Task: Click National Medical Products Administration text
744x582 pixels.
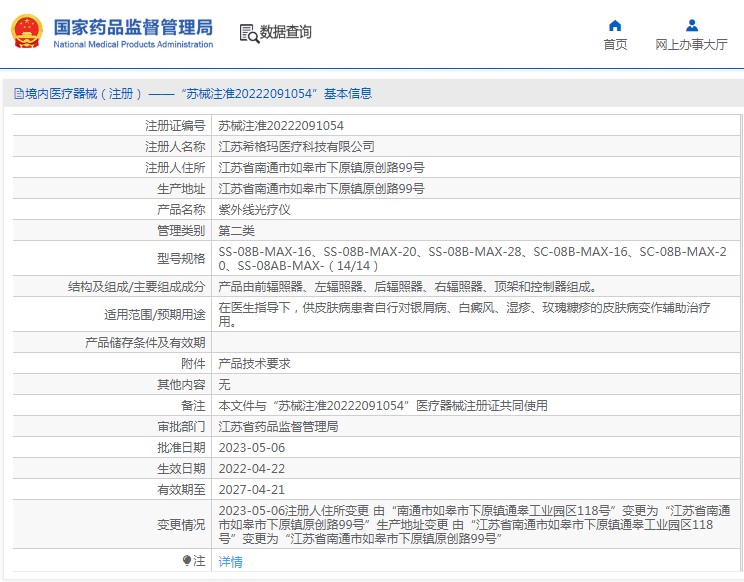Action: tap(133, 45)
